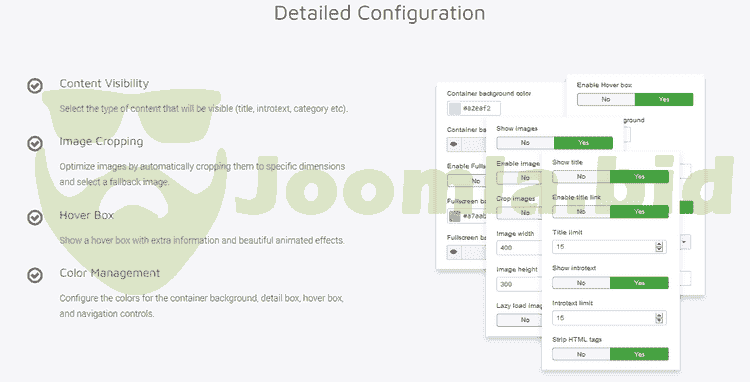This screenshot has width=750, height=382.
Task: Set Enable Hover box to No
Action: click(606, 99)
